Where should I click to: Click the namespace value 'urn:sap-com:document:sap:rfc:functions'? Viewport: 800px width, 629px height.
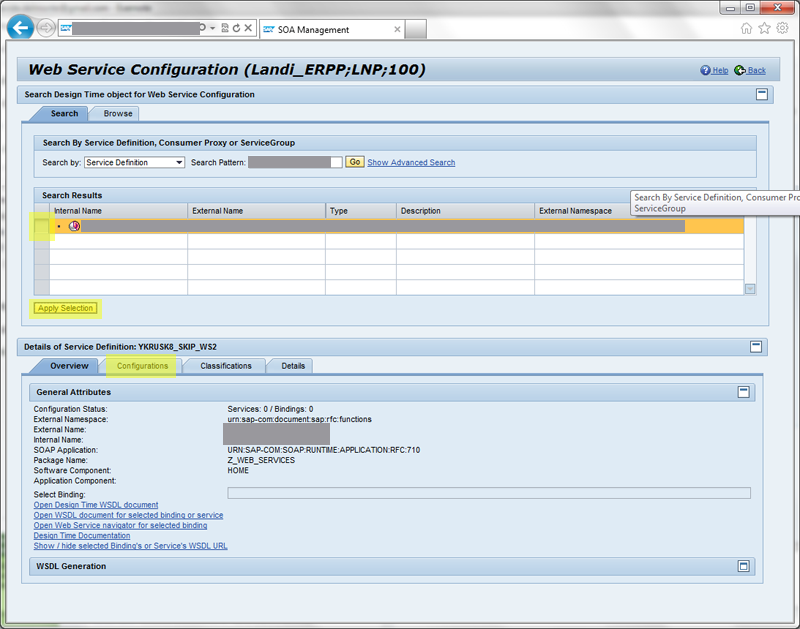click(x=299, y=419)
